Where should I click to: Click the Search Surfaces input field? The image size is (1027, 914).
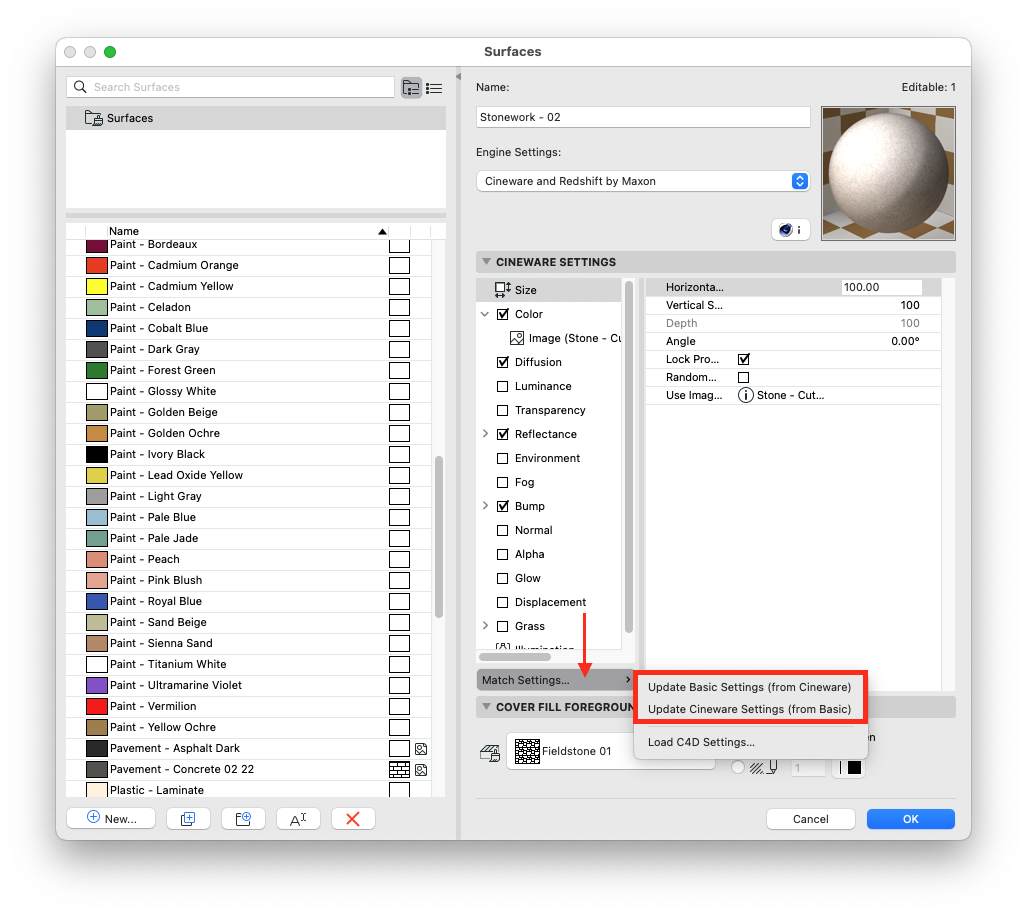tap(230, 87)
